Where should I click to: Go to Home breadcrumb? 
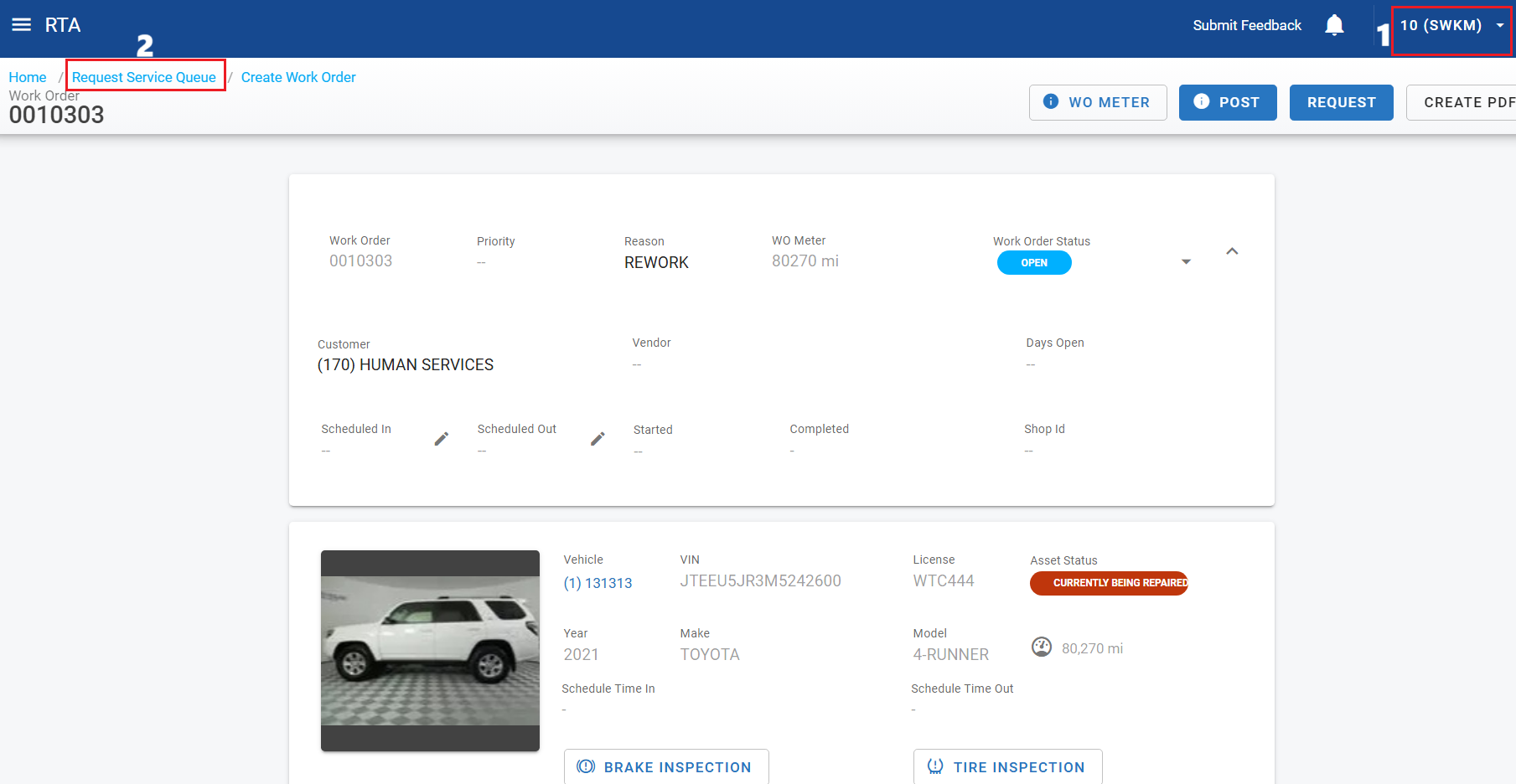pos(28,77)
